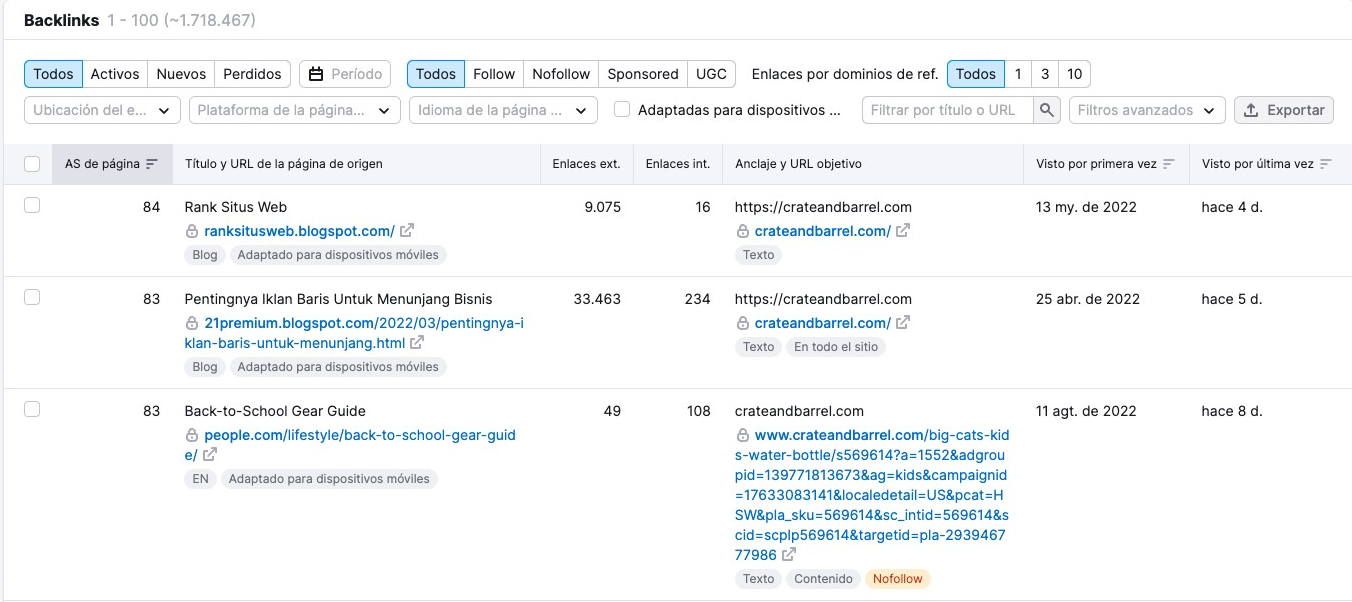The image size is (1352, 602).
Task: Click the Texto tag in Back-to-School row
Action: coord(758,579)
